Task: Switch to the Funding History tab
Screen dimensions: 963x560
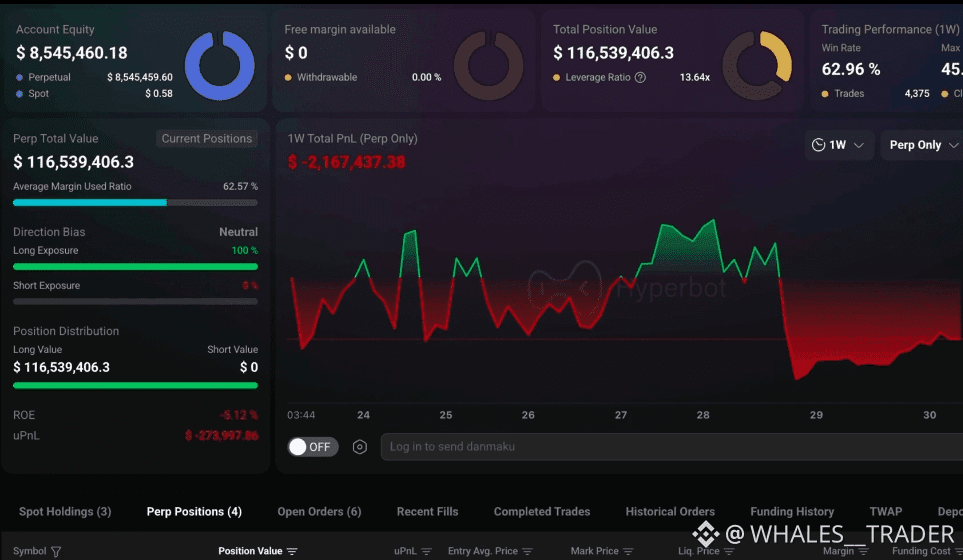Action: point(792,511)
